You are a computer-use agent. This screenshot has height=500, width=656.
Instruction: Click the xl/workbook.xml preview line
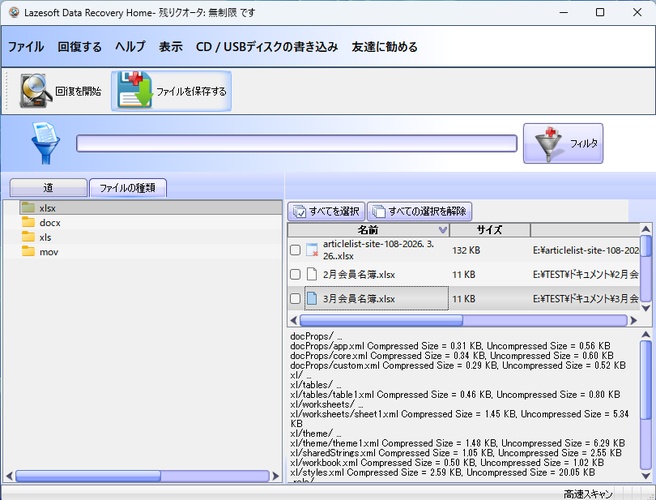447,462
